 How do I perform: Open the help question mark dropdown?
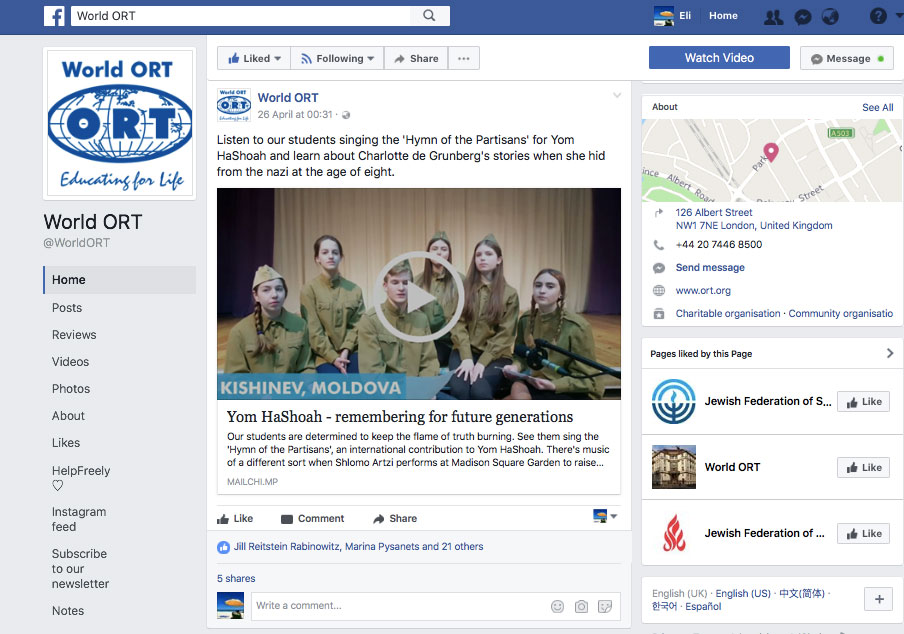(880, 16)
